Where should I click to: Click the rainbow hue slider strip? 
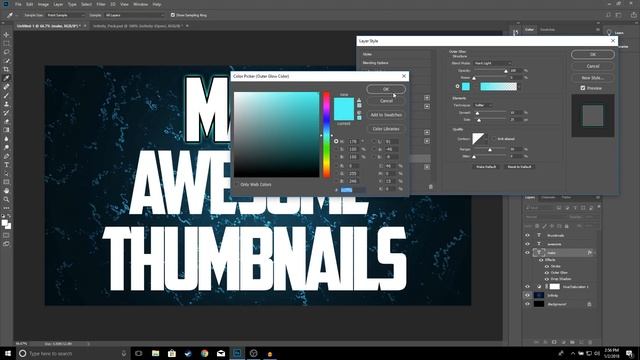point(326,135)
